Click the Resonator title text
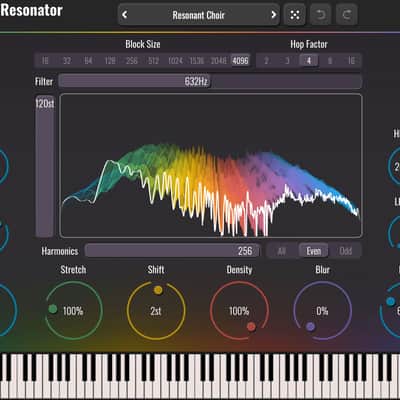400x400 pixels. click(31, 10)
